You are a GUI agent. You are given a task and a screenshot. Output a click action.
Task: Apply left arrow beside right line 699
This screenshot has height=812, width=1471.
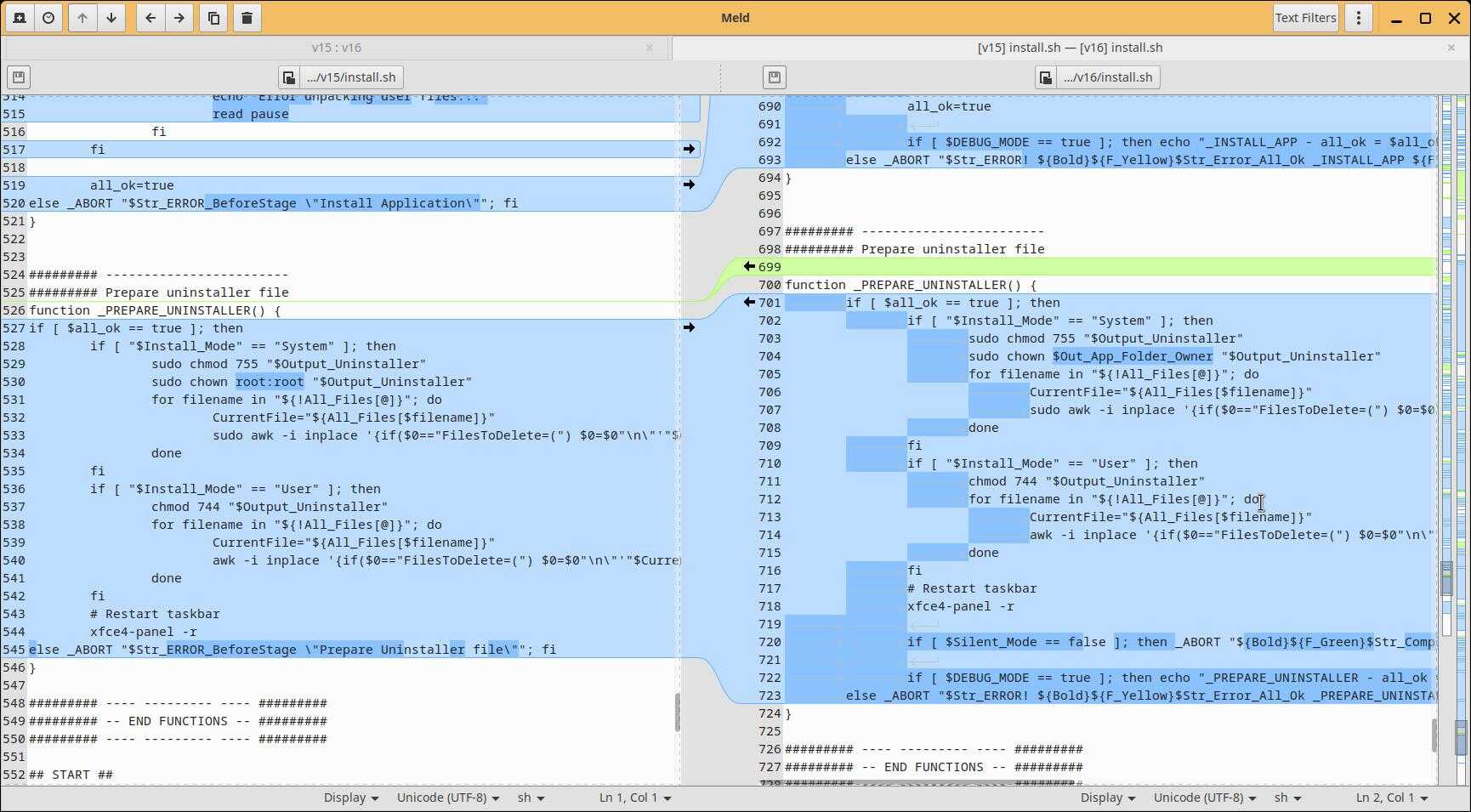[749, 267]
